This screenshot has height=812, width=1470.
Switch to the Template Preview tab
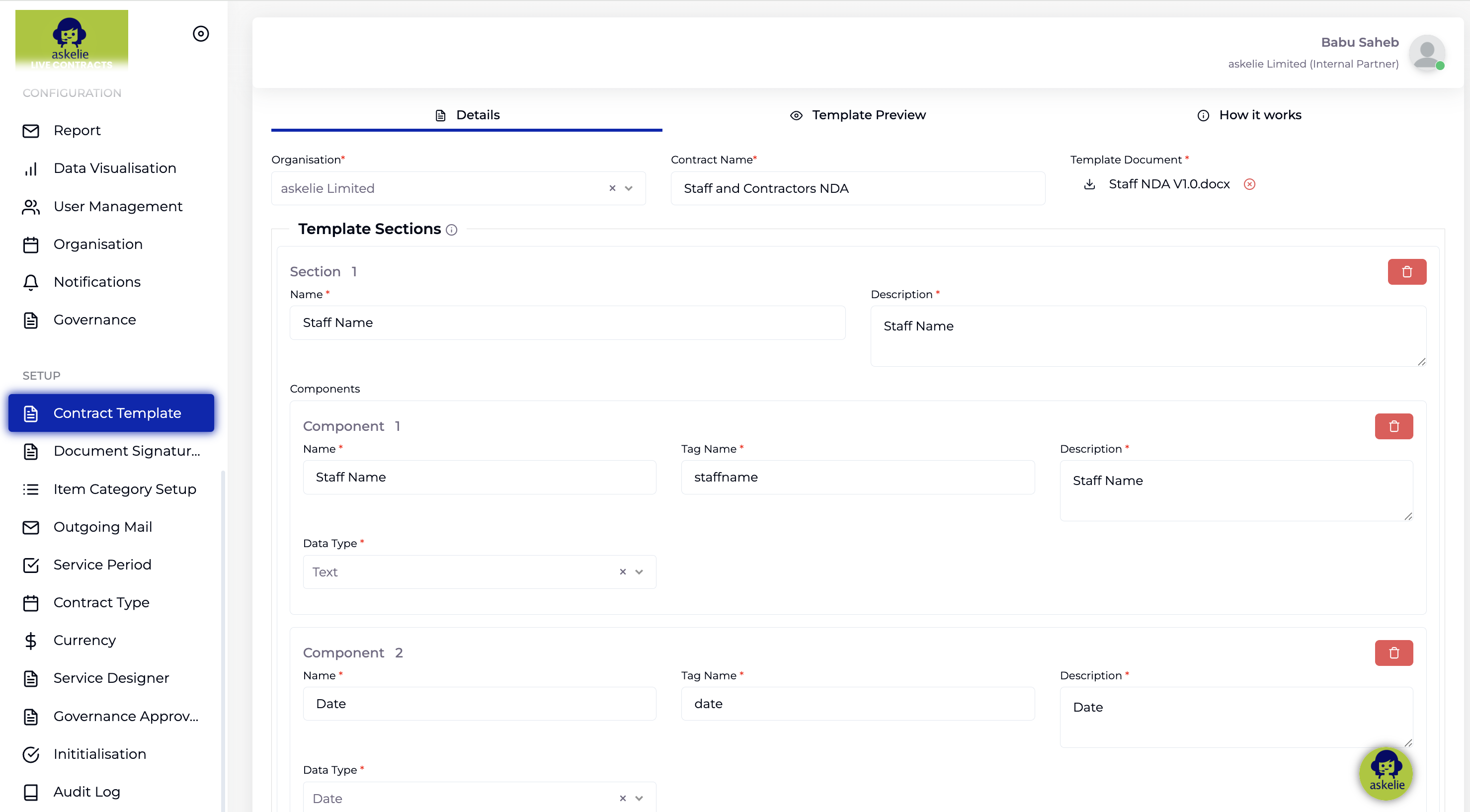pyautogui.click(x=858, y=115)
